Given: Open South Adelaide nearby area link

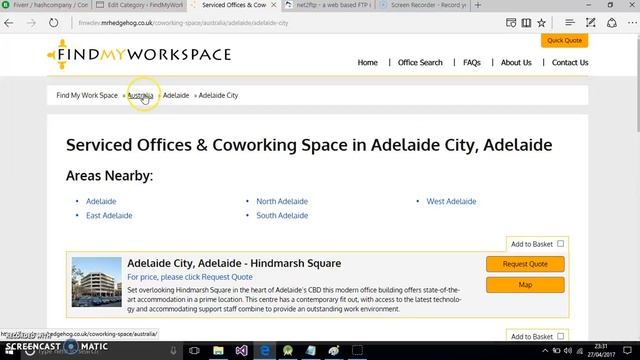Looking at the screenshot, I should click(x=282, y=216).
